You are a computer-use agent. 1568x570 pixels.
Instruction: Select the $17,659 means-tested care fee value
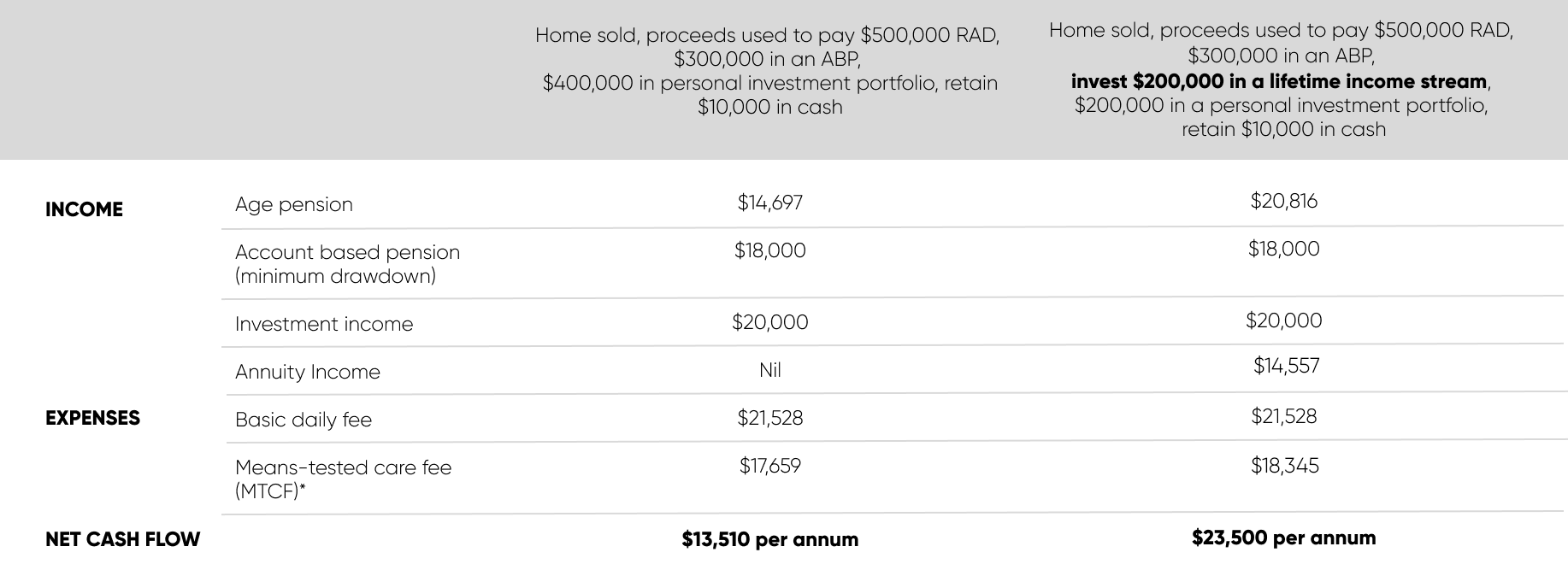coord(769,466)
